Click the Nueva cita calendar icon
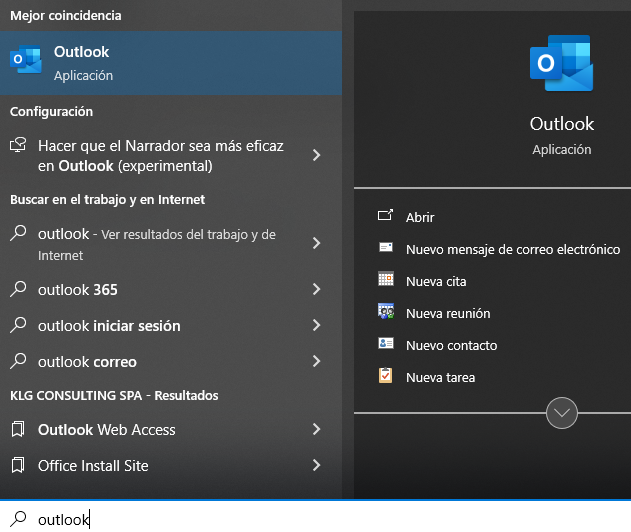The width and height of the screenshot is (631, 532). pos(386,278)
